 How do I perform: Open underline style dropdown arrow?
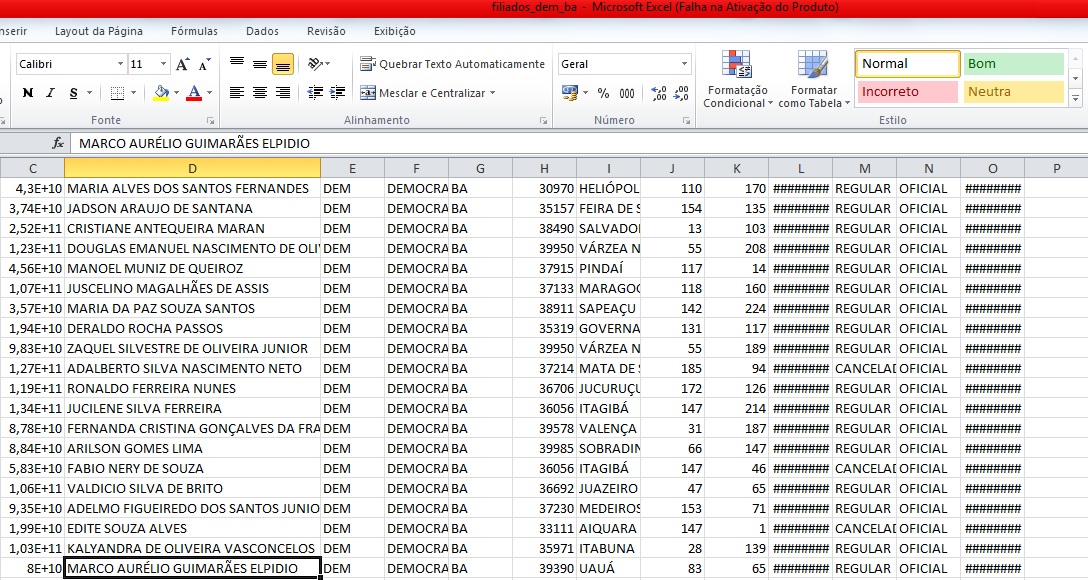[90, 93]
